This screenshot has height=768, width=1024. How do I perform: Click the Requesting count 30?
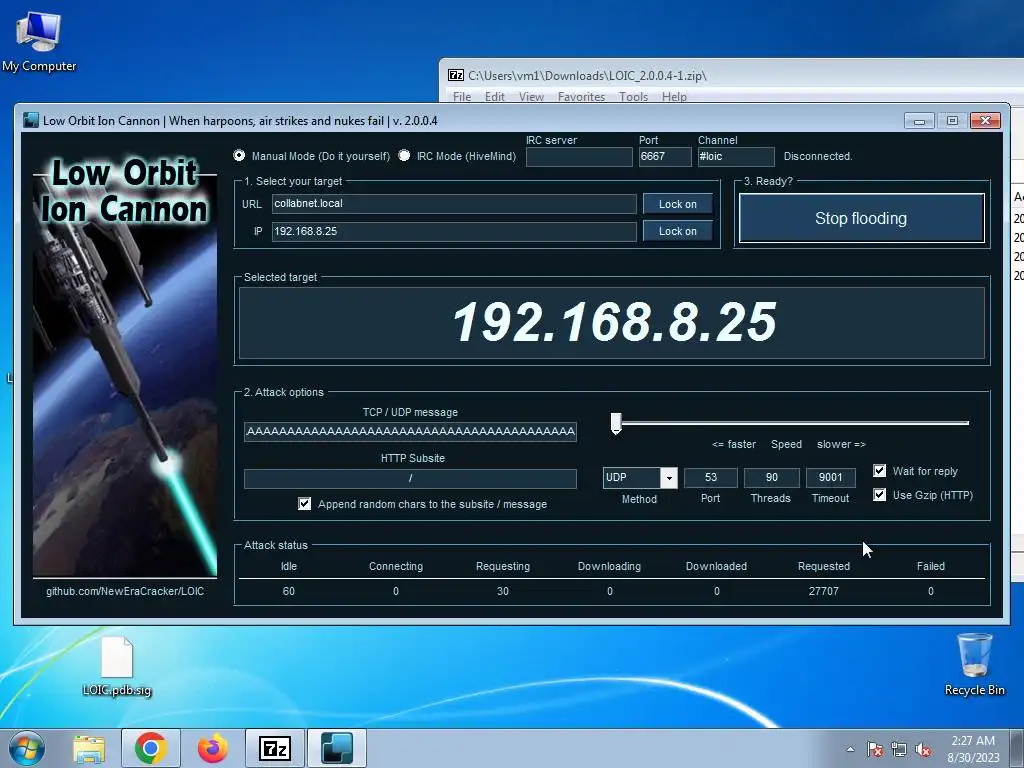(503, 591)
